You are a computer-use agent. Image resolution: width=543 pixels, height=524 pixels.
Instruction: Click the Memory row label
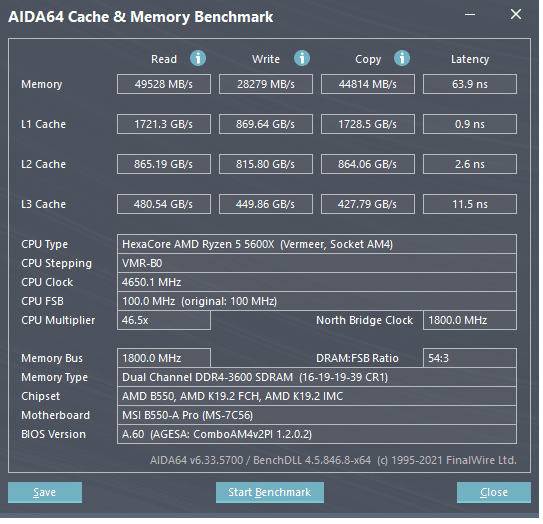pos(42,84)
